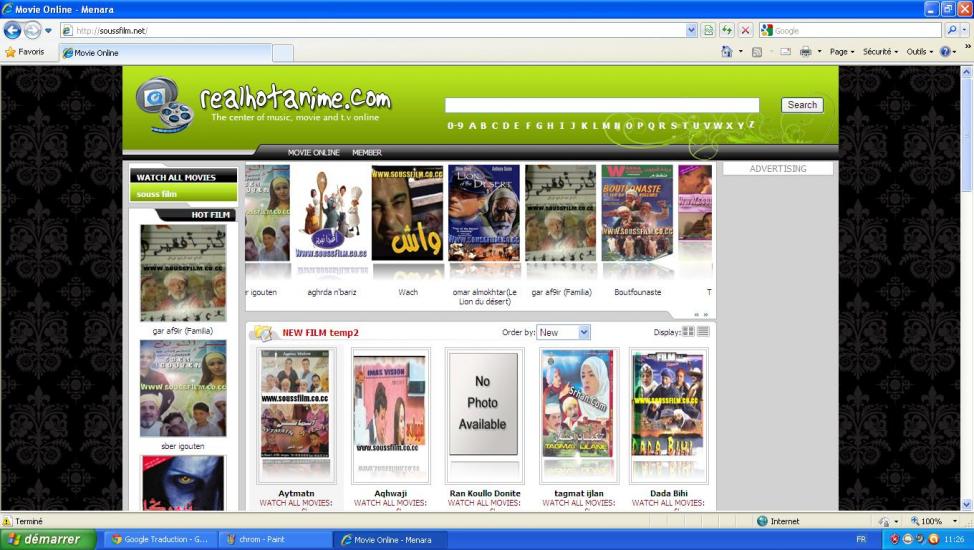This screenshot has height=550, width=974.
Task: Switch display to grid view
Action: click(688, 332)
